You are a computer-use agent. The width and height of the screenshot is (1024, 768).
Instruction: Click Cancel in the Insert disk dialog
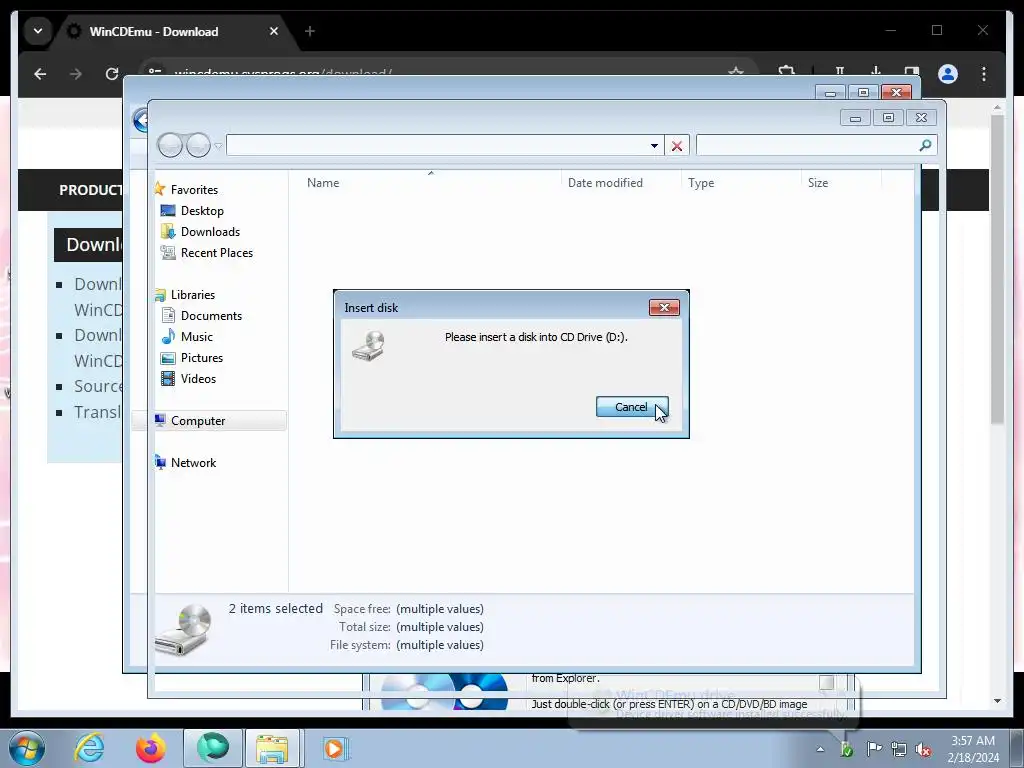632,407
